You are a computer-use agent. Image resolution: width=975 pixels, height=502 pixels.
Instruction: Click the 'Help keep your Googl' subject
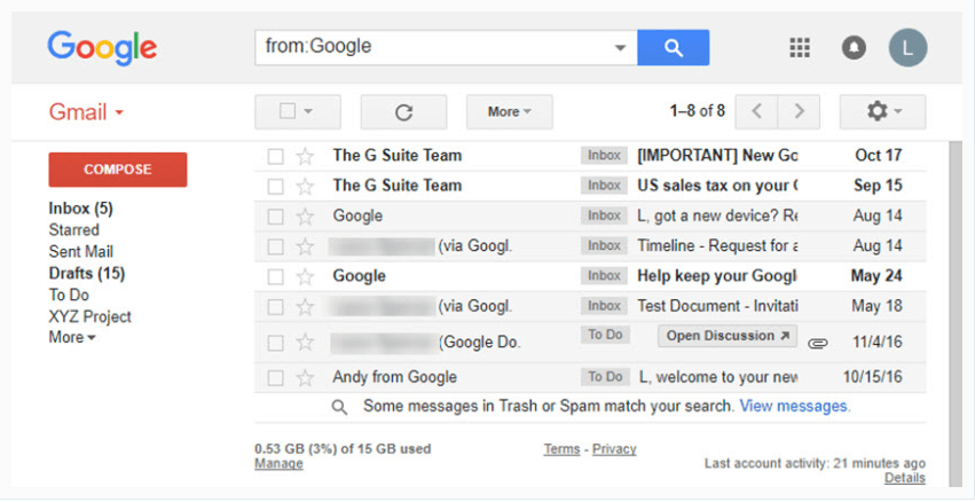[718, 276]
